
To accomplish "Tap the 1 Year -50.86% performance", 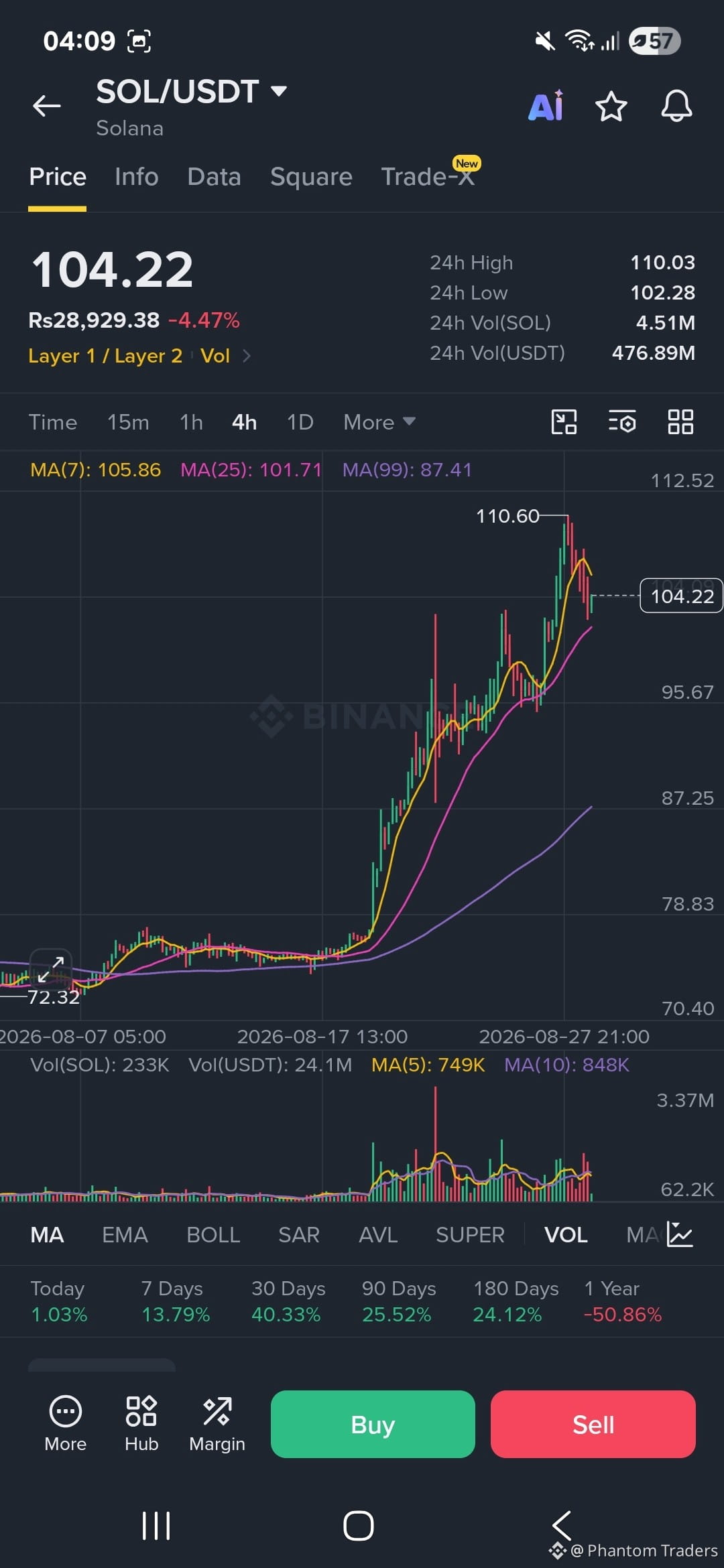I will (x=623, y=1301).
